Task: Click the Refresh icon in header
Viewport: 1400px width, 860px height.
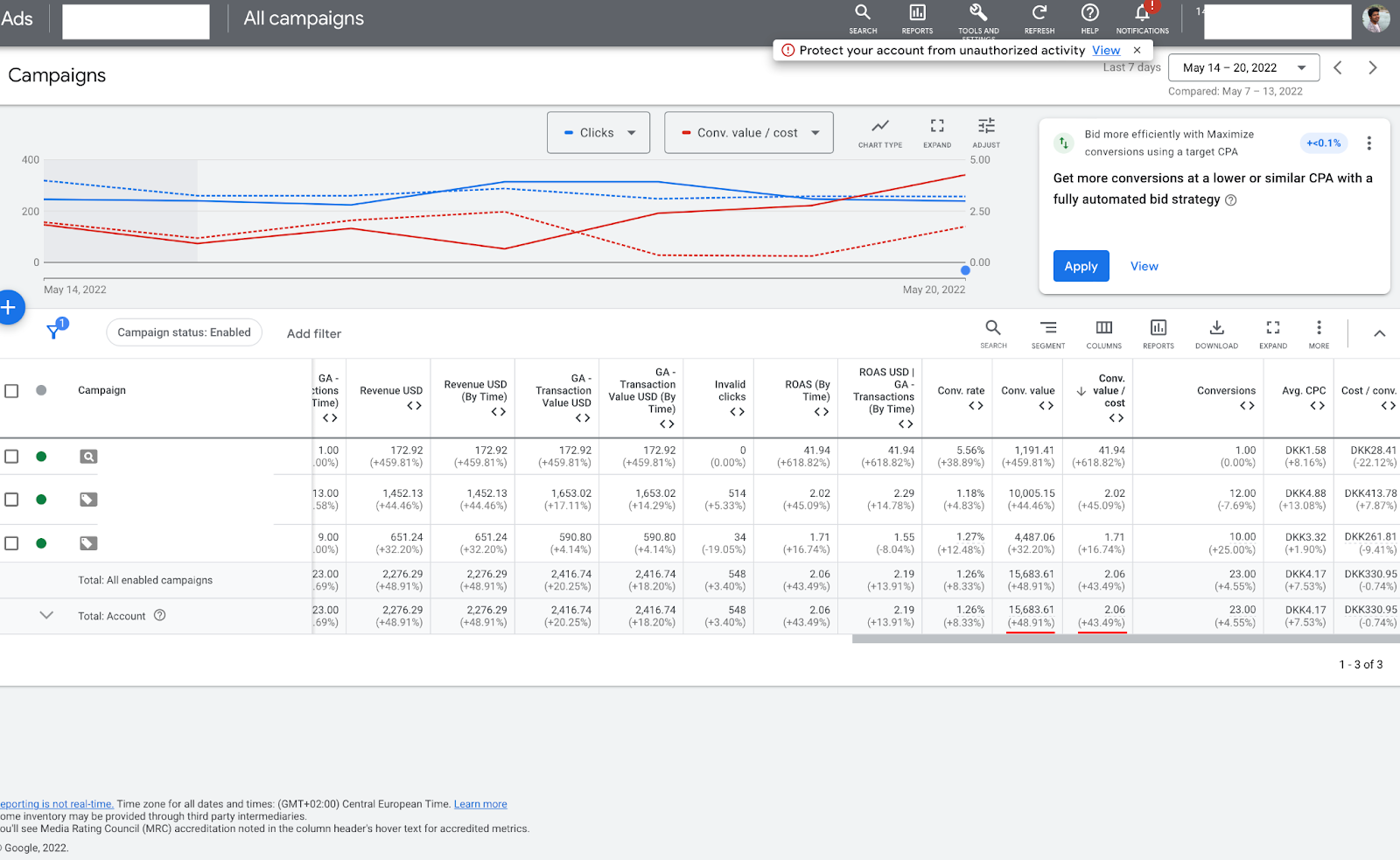Action: coord(1039,13)
